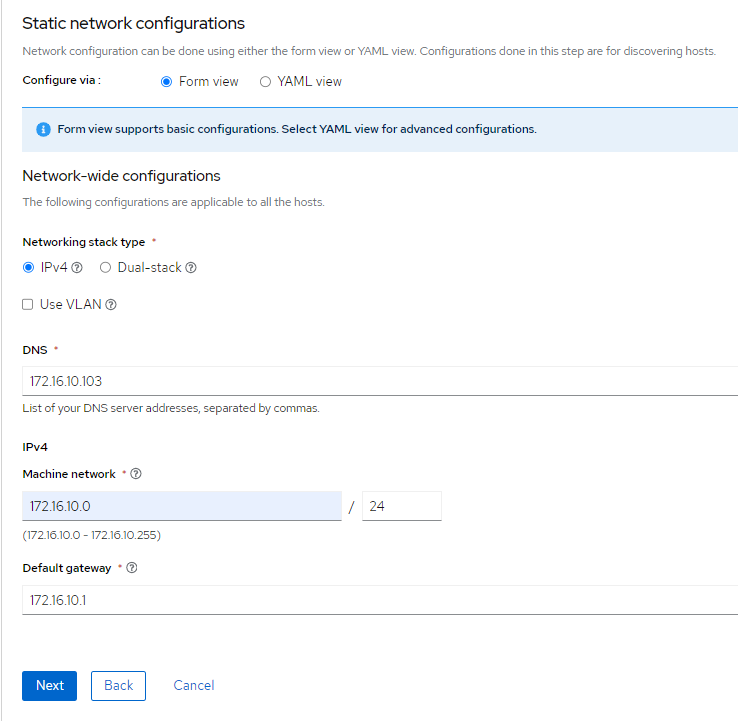Go Back to previous step
Viewport: 738px width, 722px height.
(x=118, y=686)
